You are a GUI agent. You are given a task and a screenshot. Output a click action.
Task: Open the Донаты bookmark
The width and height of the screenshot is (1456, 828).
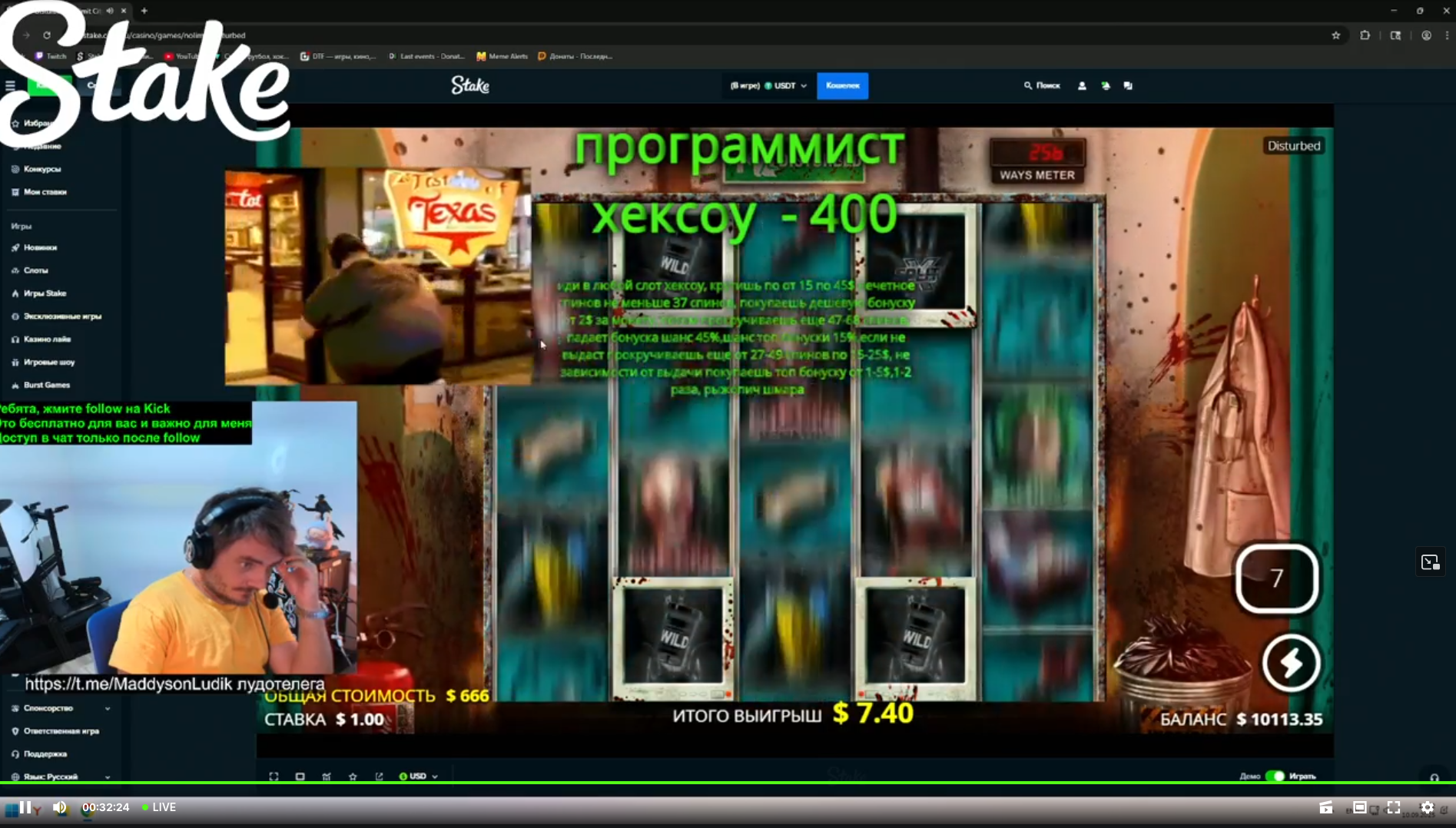coord(575,56)
